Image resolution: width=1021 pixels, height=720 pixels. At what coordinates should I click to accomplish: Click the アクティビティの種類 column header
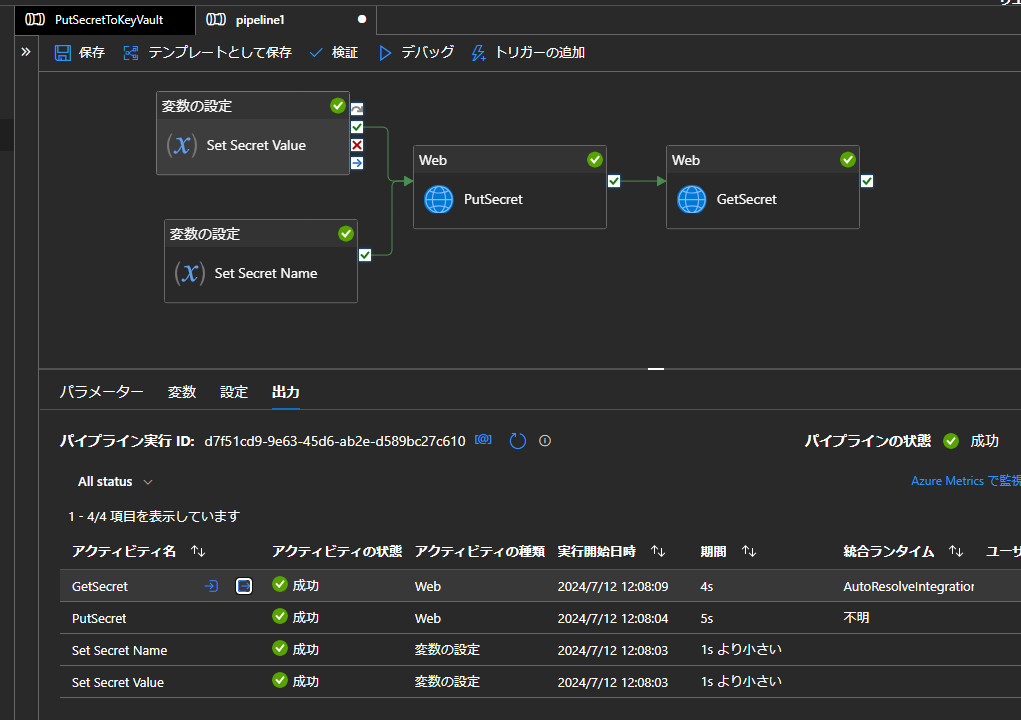point(480,551)
